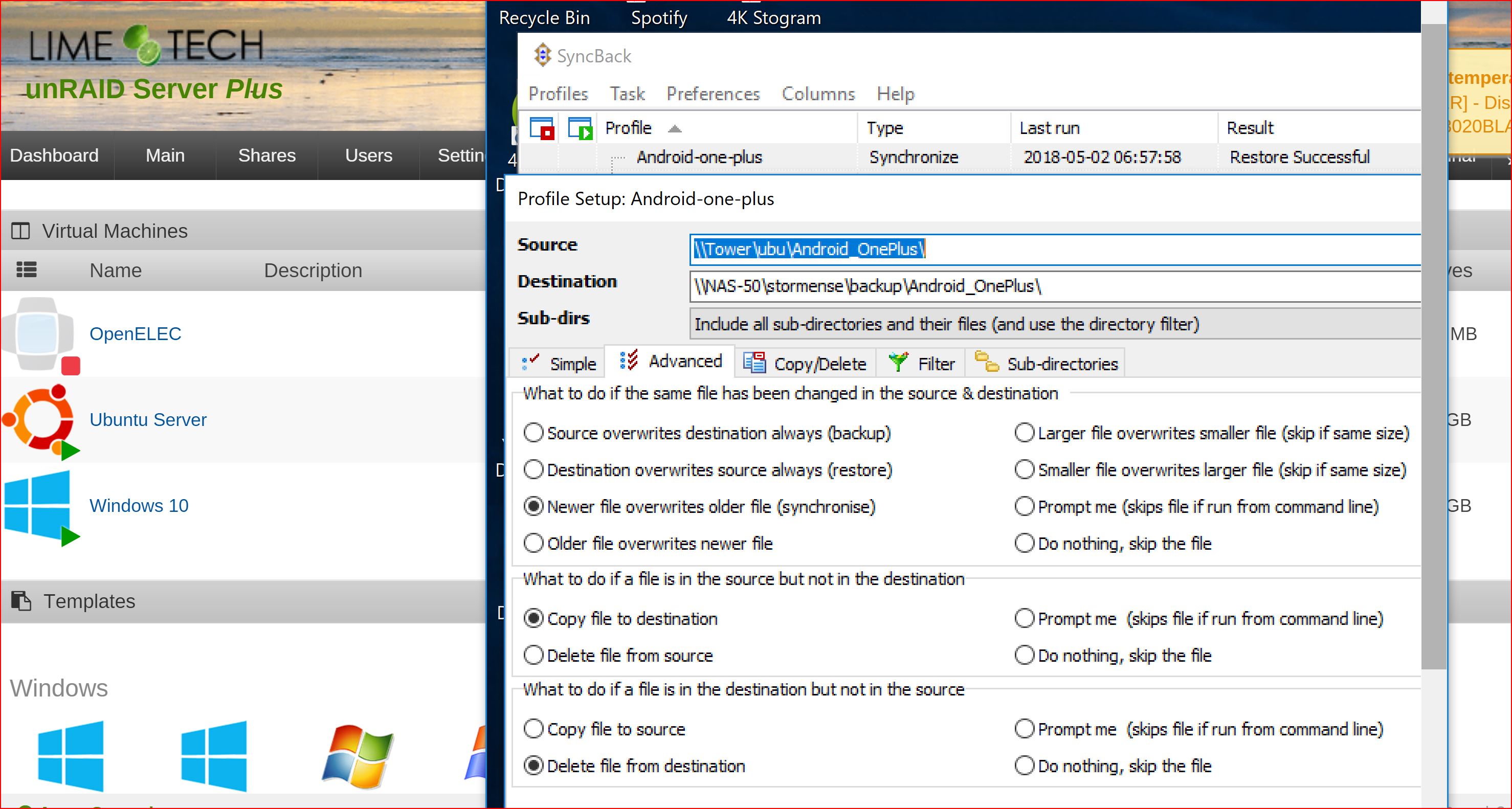This screenshot has height=809, width=1512.
Task: Select Destination overwrites source always (restore)
Action: tap(533, 470)
